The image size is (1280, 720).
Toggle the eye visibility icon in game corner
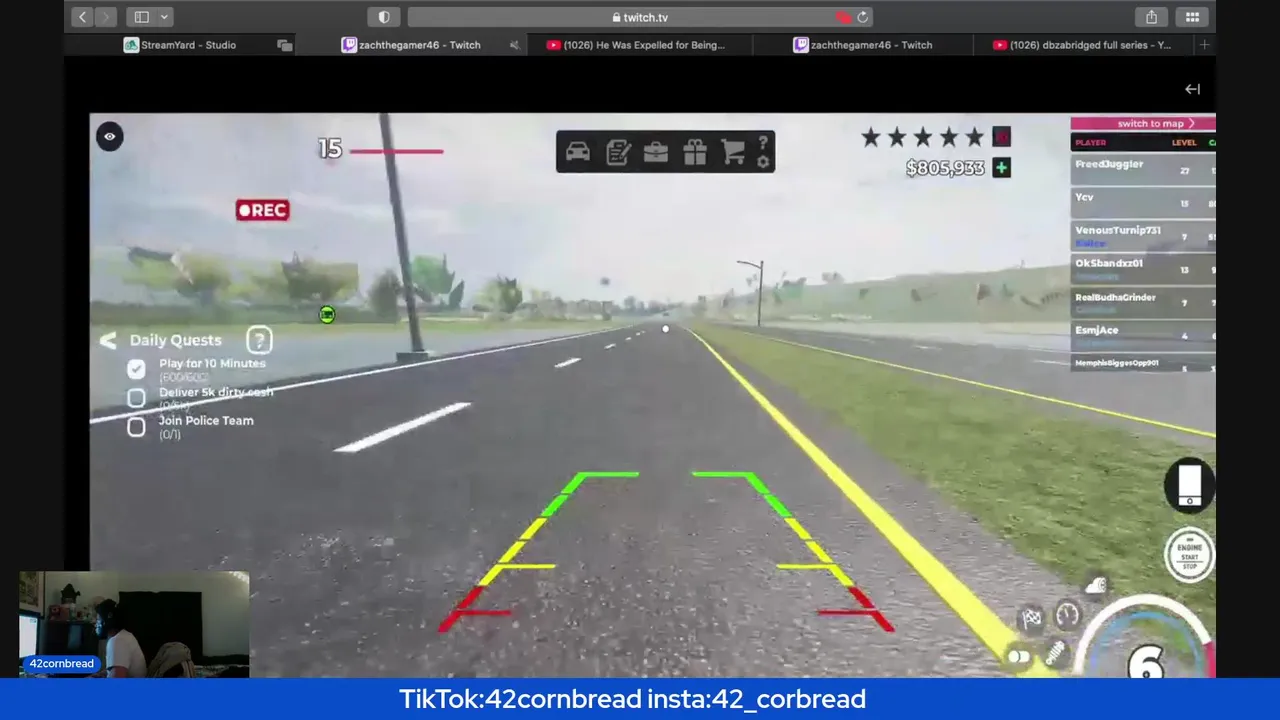110,136
